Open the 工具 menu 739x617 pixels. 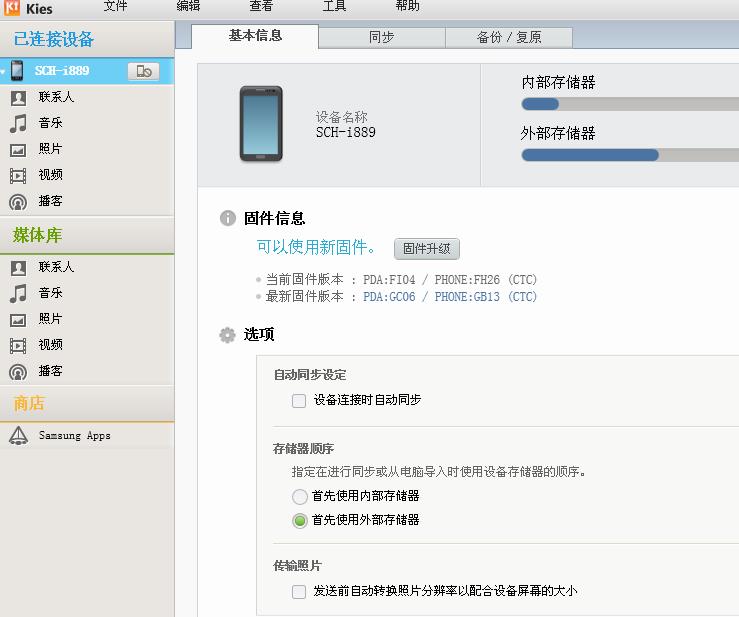coord(334,6)
